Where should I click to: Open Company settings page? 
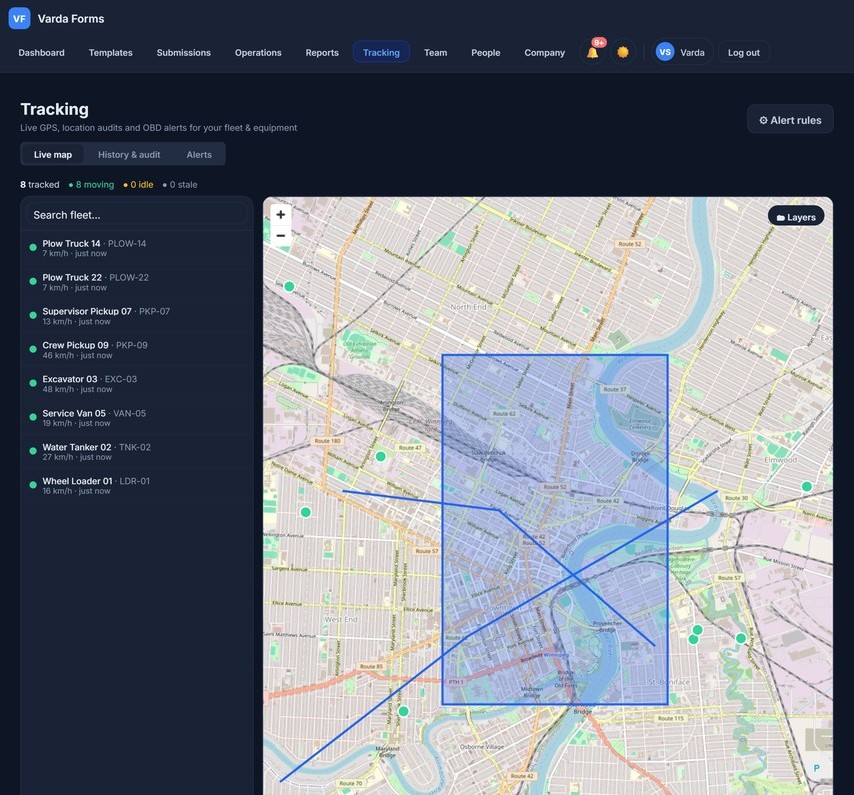coord(544,52)
